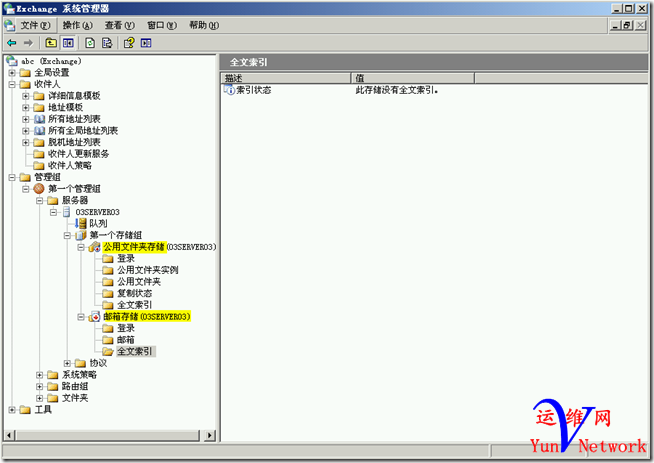Open the 窗口(W) menu
Screen dimensions: 654x463
(162, 25)
